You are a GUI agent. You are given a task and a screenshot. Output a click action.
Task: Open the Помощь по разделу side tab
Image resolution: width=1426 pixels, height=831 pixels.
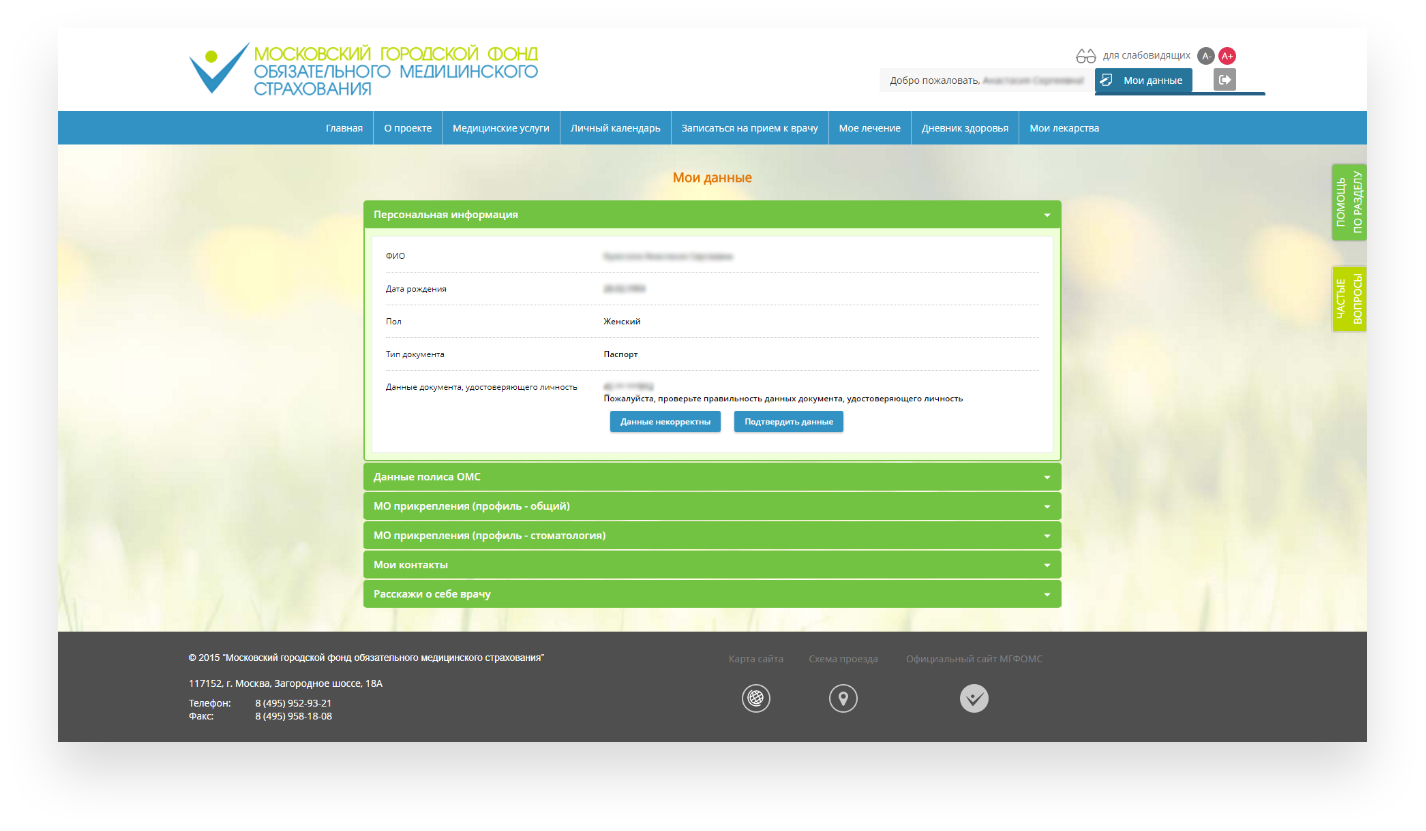(x=1349, y=202)
